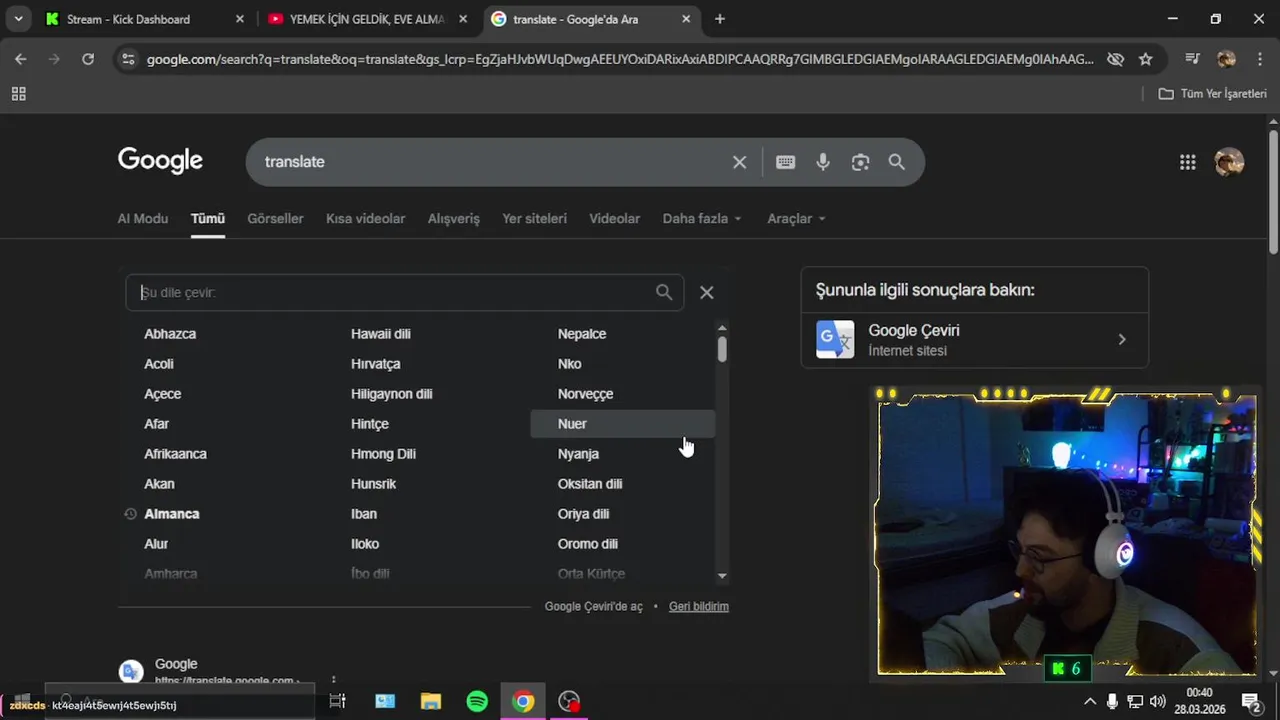The width and height of the screenshot is (1280, 720).
Task: Click Google Çeviri'de aç link
Action: pyautogui.click(x=594, y=606)
